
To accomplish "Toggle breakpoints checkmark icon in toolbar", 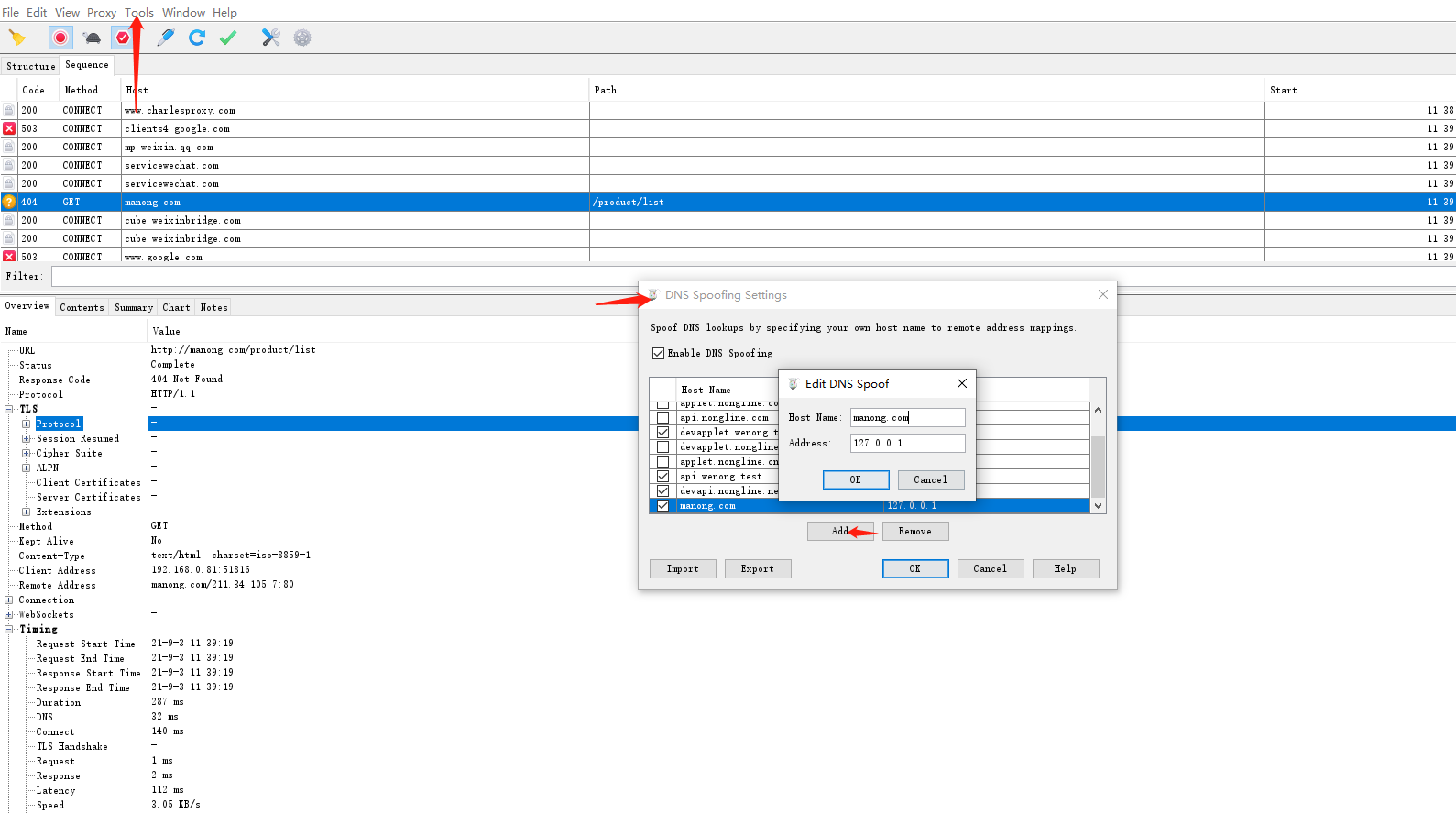I will coord(123,38).
